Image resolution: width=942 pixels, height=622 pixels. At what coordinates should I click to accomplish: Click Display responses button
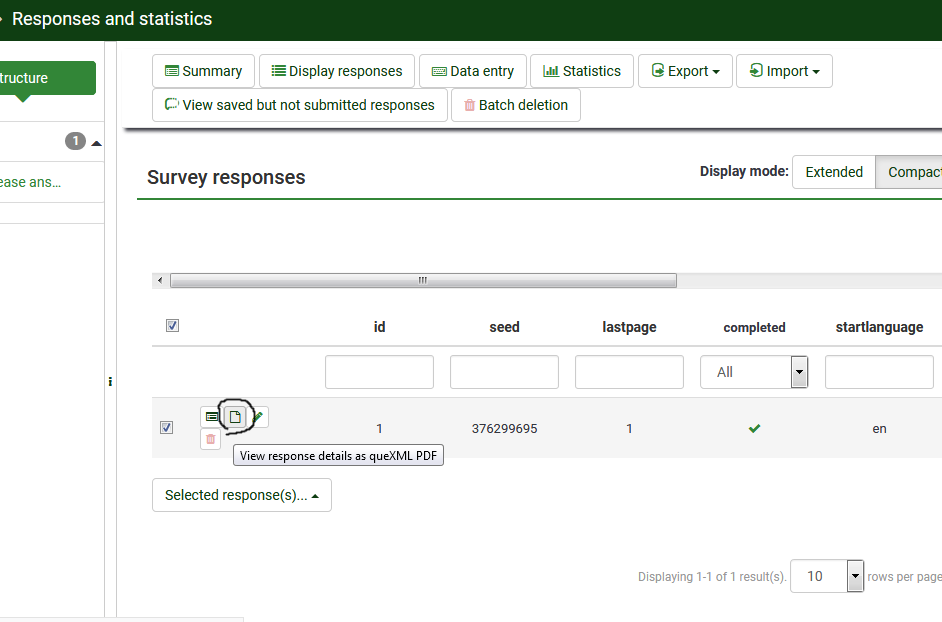(x=336, y=71)
